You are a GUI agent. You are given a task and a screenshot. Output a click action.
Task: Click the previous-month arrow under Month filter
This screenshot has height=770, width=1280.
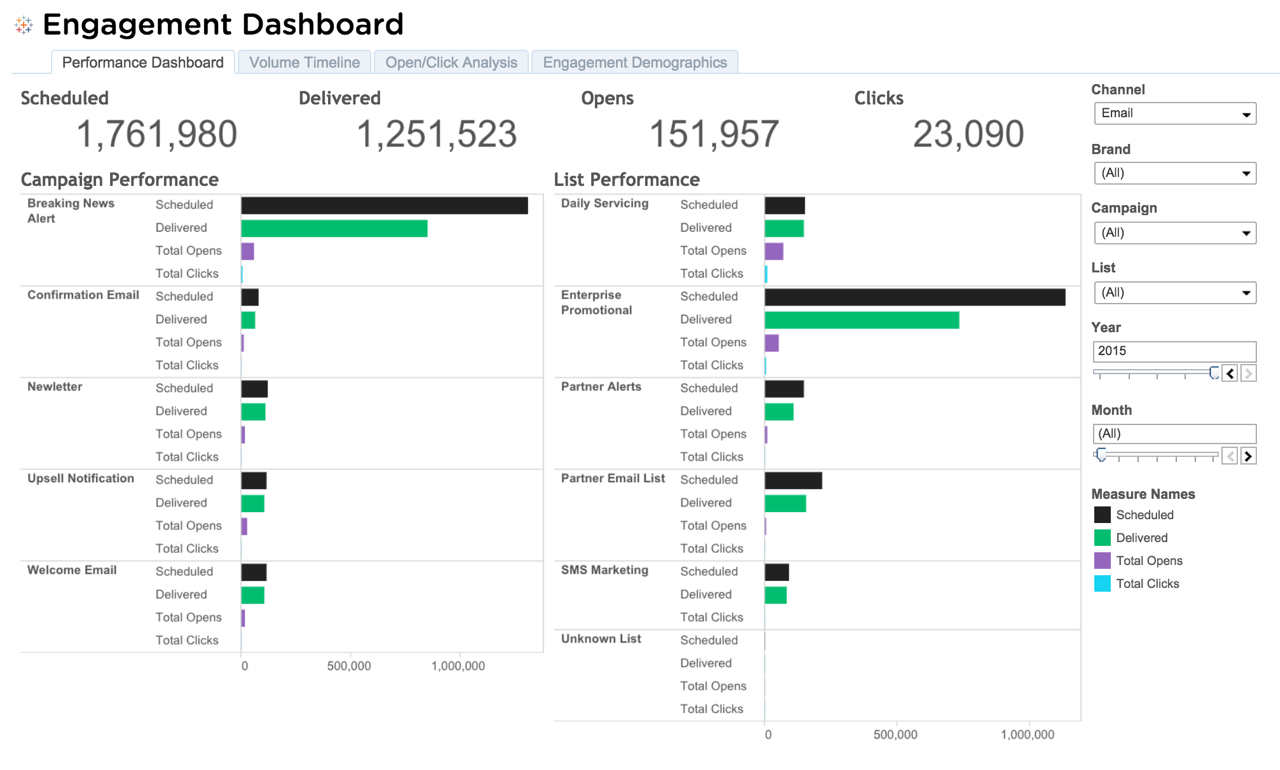point(1230,455)
